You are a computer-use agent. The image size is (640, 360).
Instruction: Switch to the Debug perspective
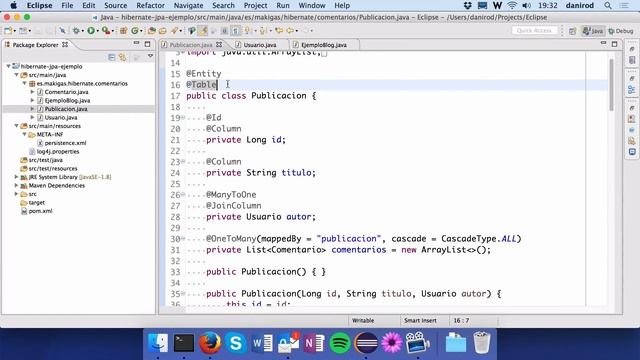(620, 31)
